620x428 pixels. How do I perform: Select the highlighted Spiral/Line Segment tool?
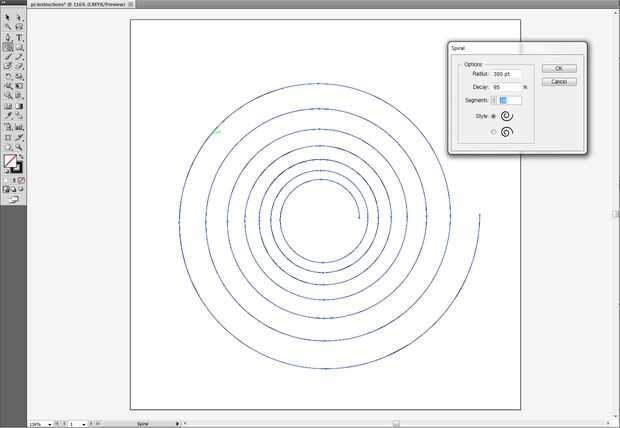[8, 47]
